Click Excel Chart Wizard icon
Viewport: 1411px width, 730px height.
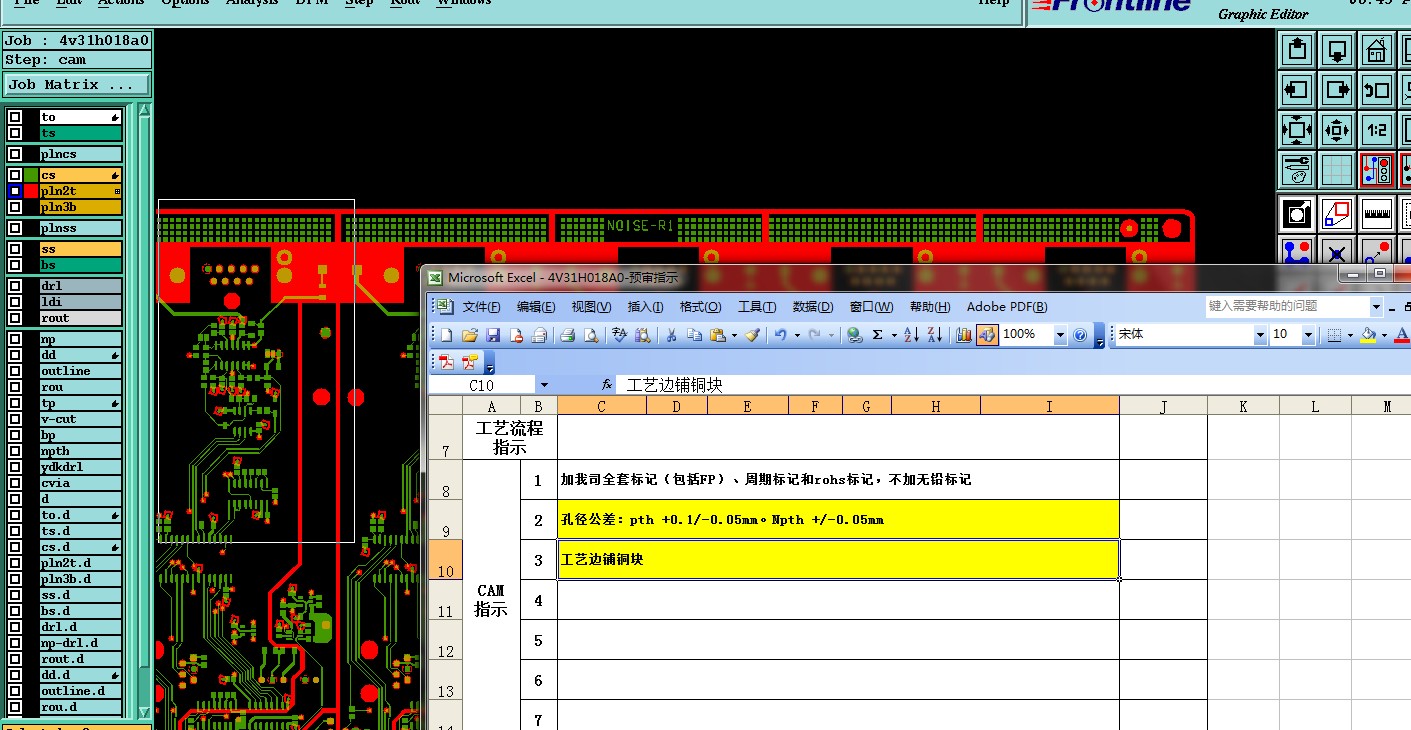[964, 335]
